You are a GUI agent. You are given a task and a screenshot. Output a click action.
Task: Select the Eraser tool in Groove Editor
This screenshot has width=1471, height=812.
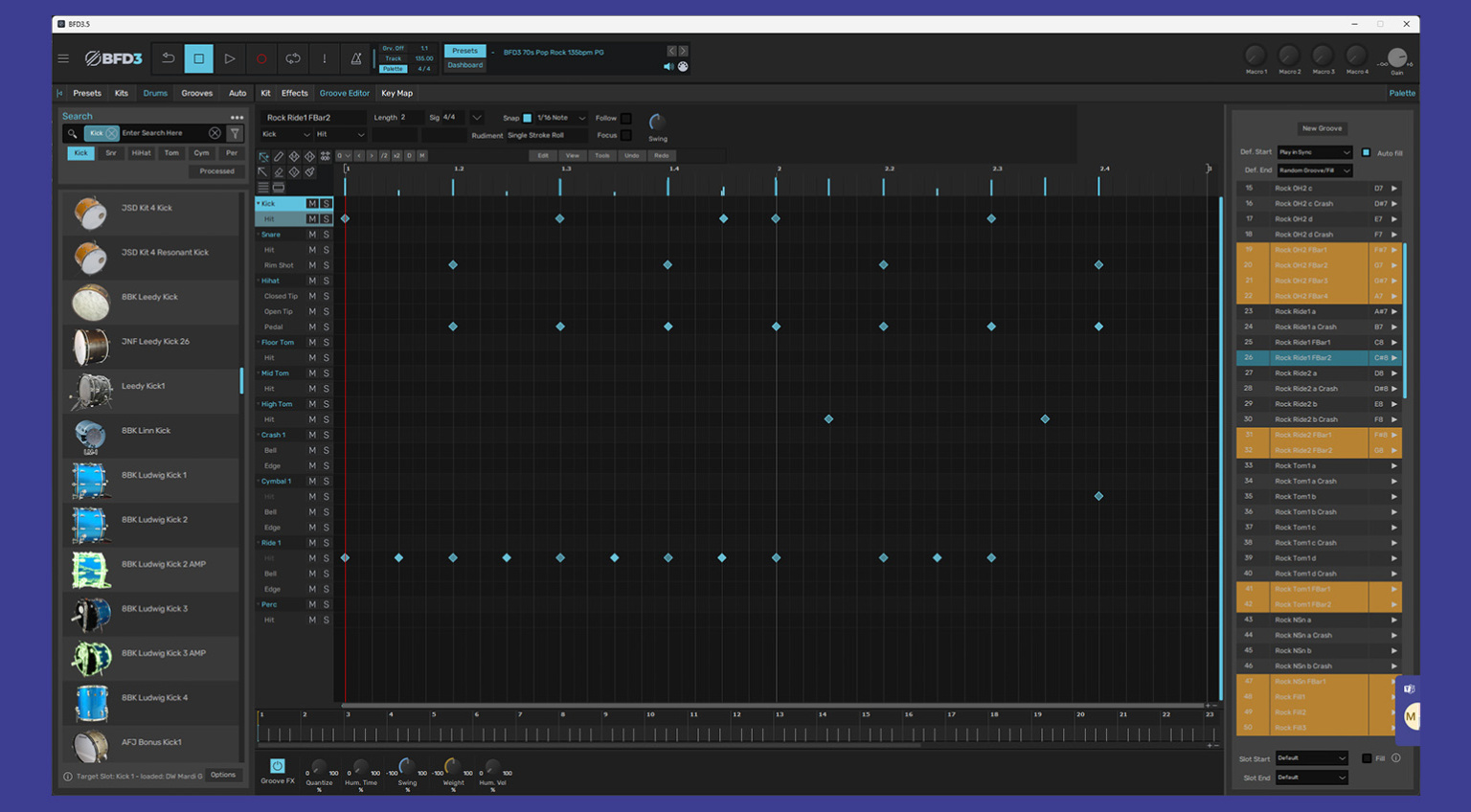[x=278, y=171]
